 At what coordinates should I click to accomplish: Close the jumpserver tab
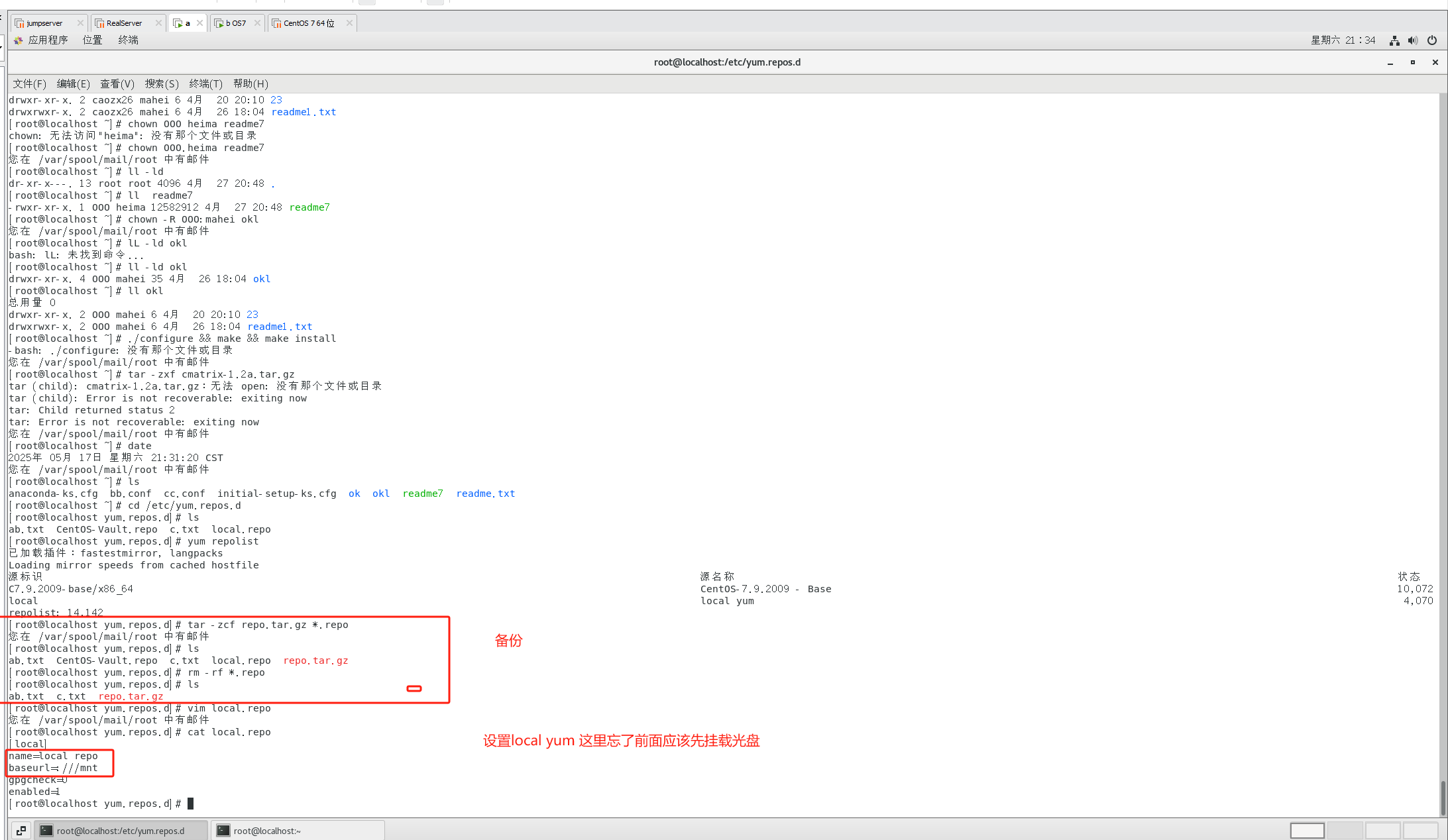tap(80, 23)
